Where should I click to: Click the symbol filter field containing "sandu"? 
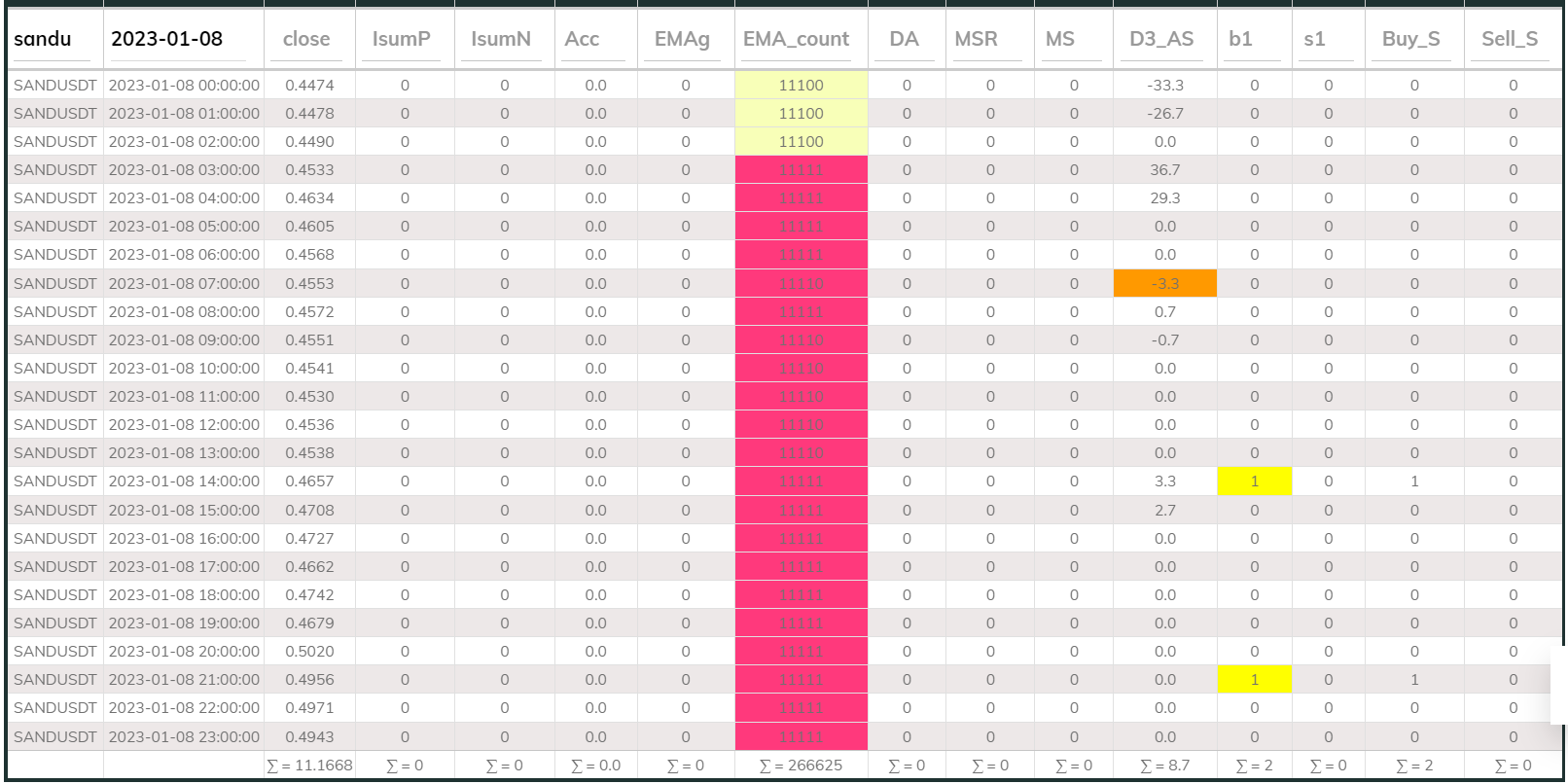click(x=54, y=39)
